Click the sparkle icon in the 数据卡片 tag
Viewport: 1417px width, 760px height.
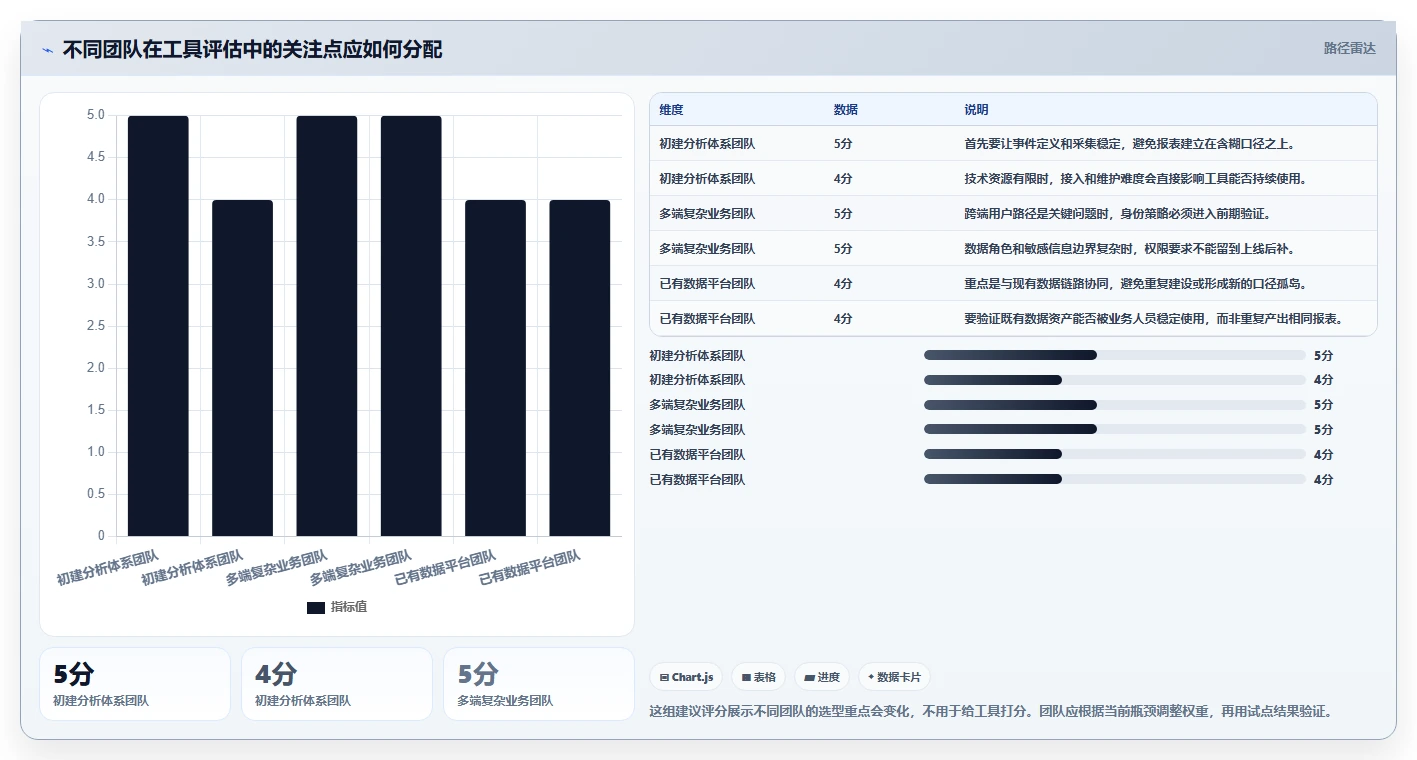871,677
